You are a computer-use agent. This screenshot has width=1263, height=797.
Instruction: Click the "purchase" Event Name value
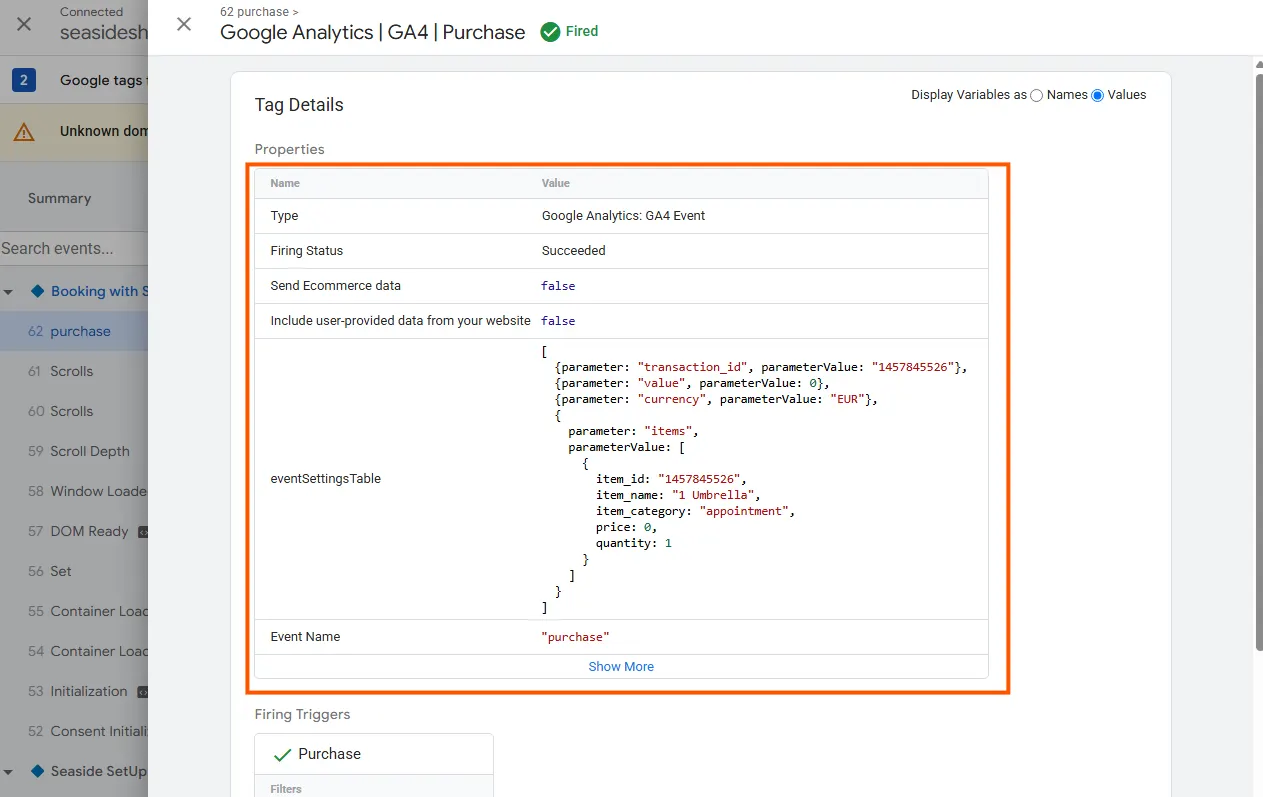(x=575, y=637)
